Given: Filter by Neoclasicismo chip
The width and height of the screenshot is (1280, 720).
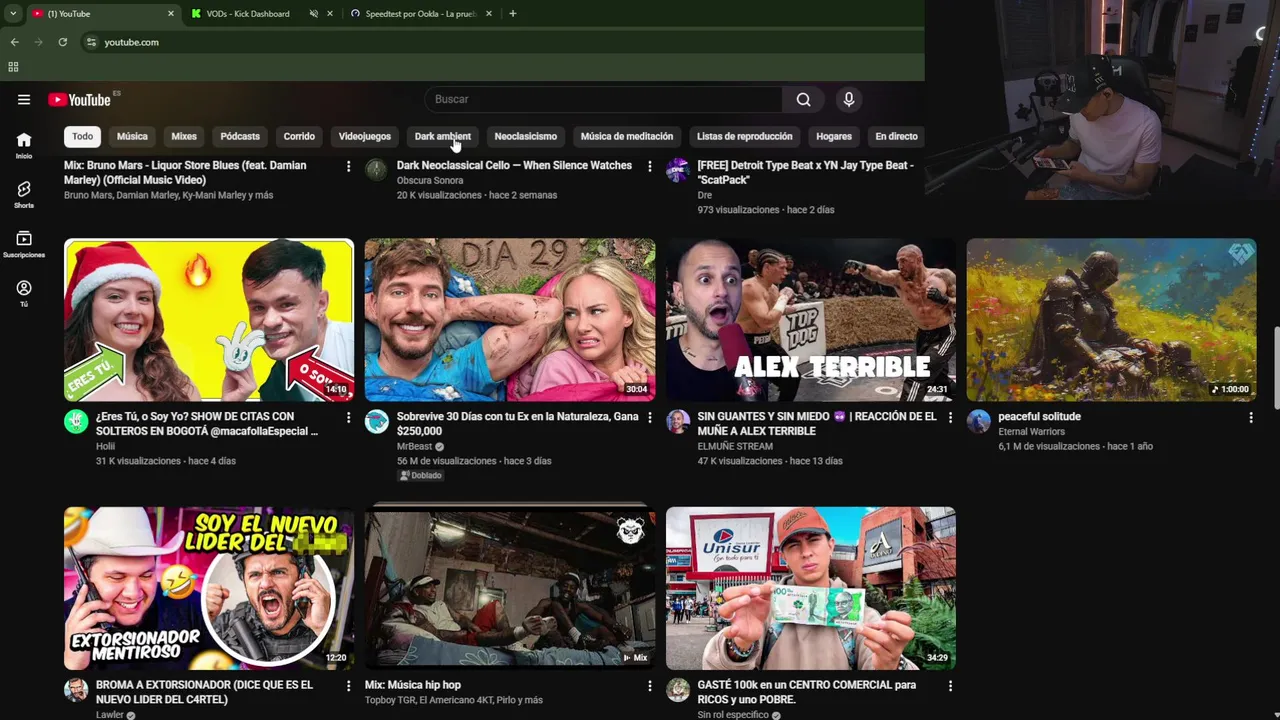Looking at the screenshot, I should [x=526, y=136].
